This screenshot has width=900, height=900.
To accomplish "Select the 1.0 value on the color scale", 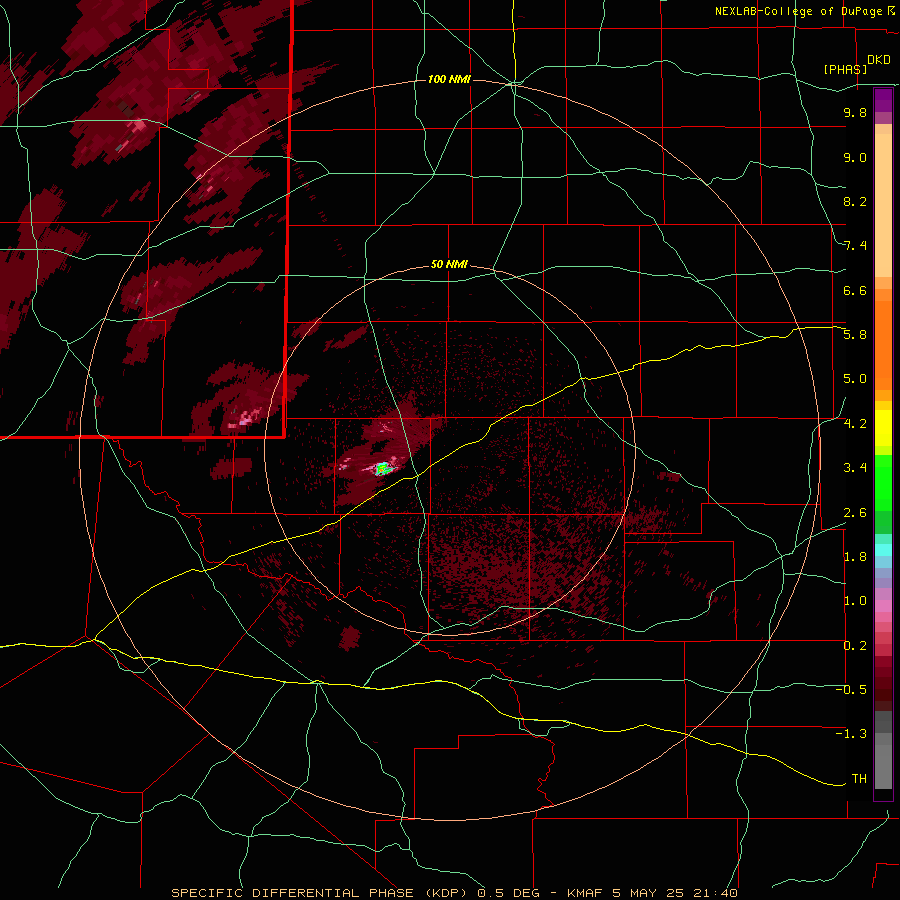I will pos(855,601).
